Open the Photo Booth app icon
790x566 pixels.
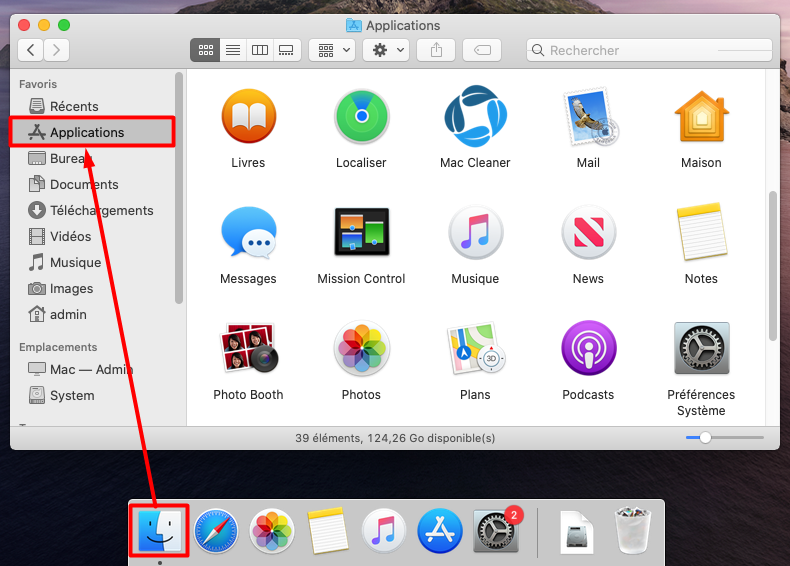248,348
